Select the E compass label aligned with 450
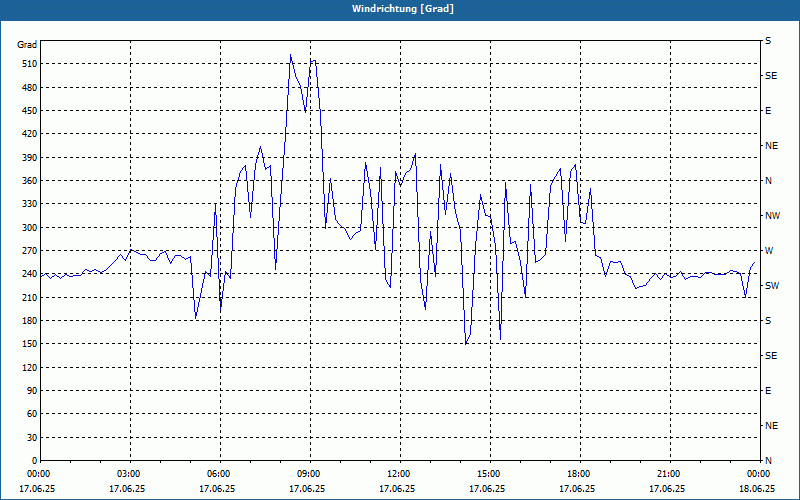800x500 pixels. (x=768, y=111)
